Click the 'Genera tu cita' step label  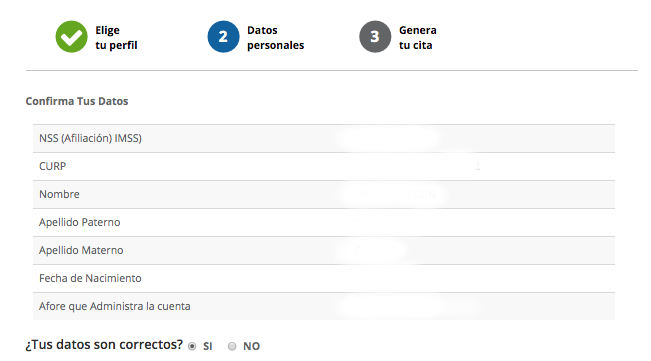coord(418,38)
